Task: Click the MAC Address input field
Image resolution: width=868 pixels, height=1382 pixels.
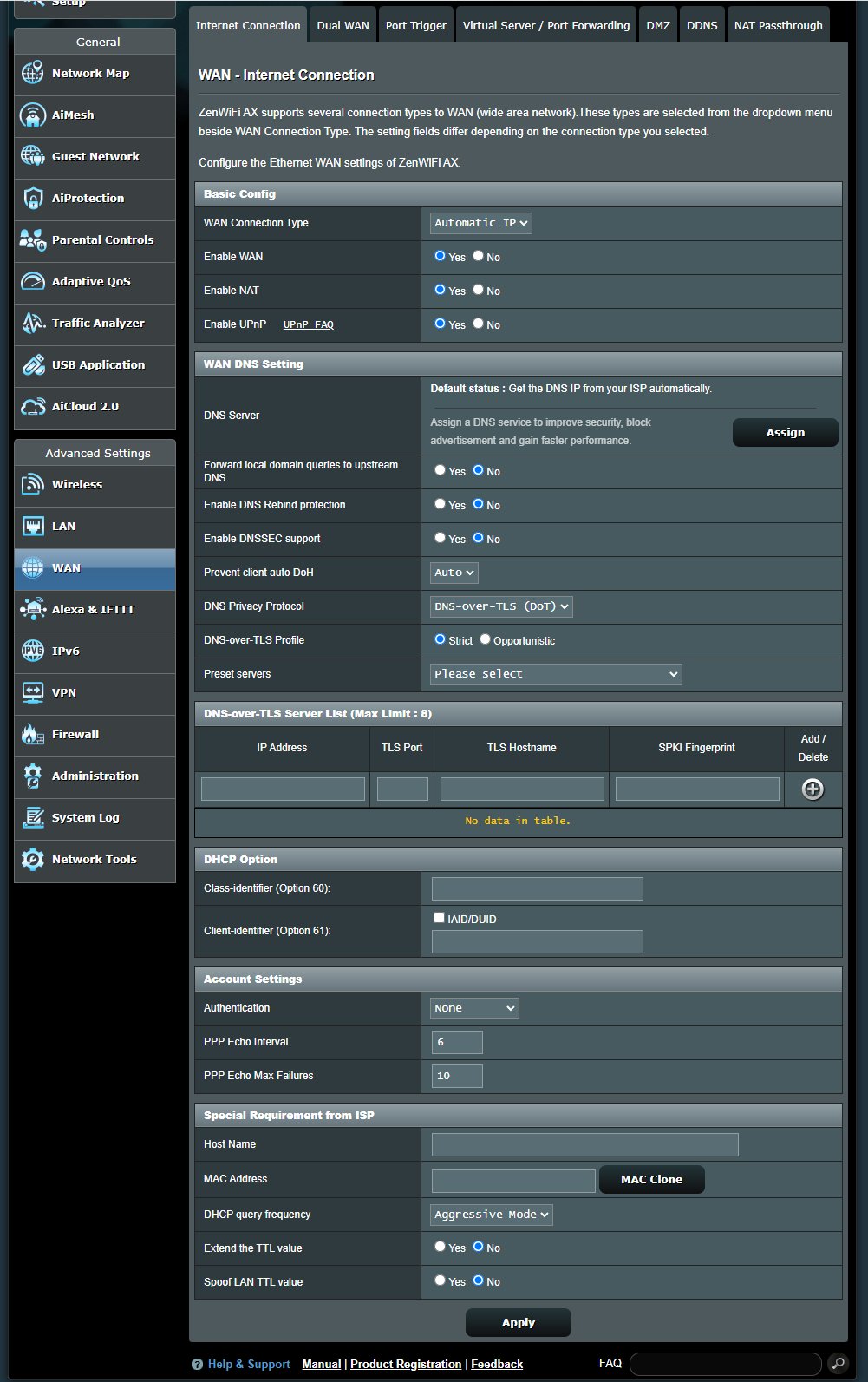Action: (x=513, y=1180)
